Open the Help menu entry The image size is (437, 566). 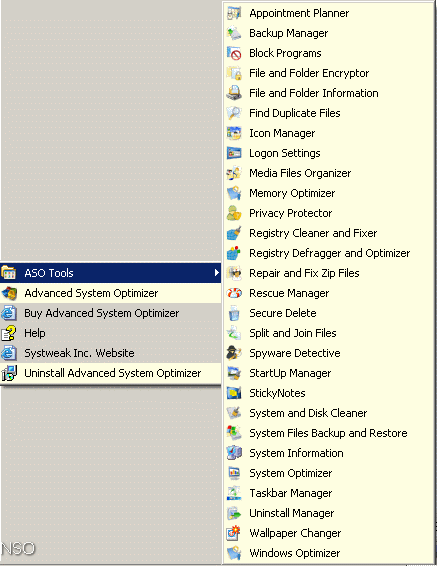point(110,333)
